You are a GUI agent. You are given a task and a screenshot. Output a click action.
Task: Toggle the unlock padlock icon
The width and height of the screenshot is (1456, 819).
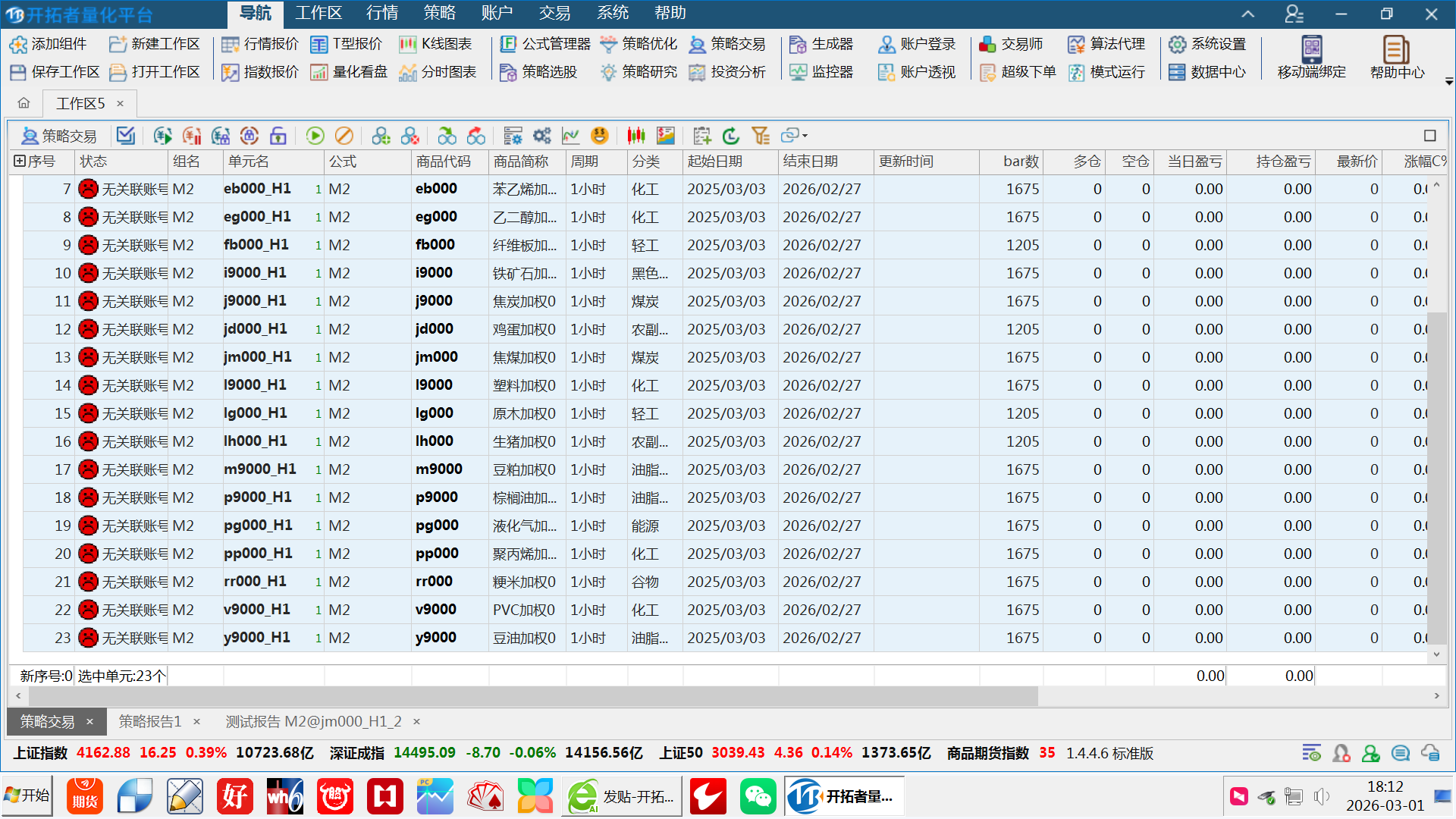click(278, 136)
